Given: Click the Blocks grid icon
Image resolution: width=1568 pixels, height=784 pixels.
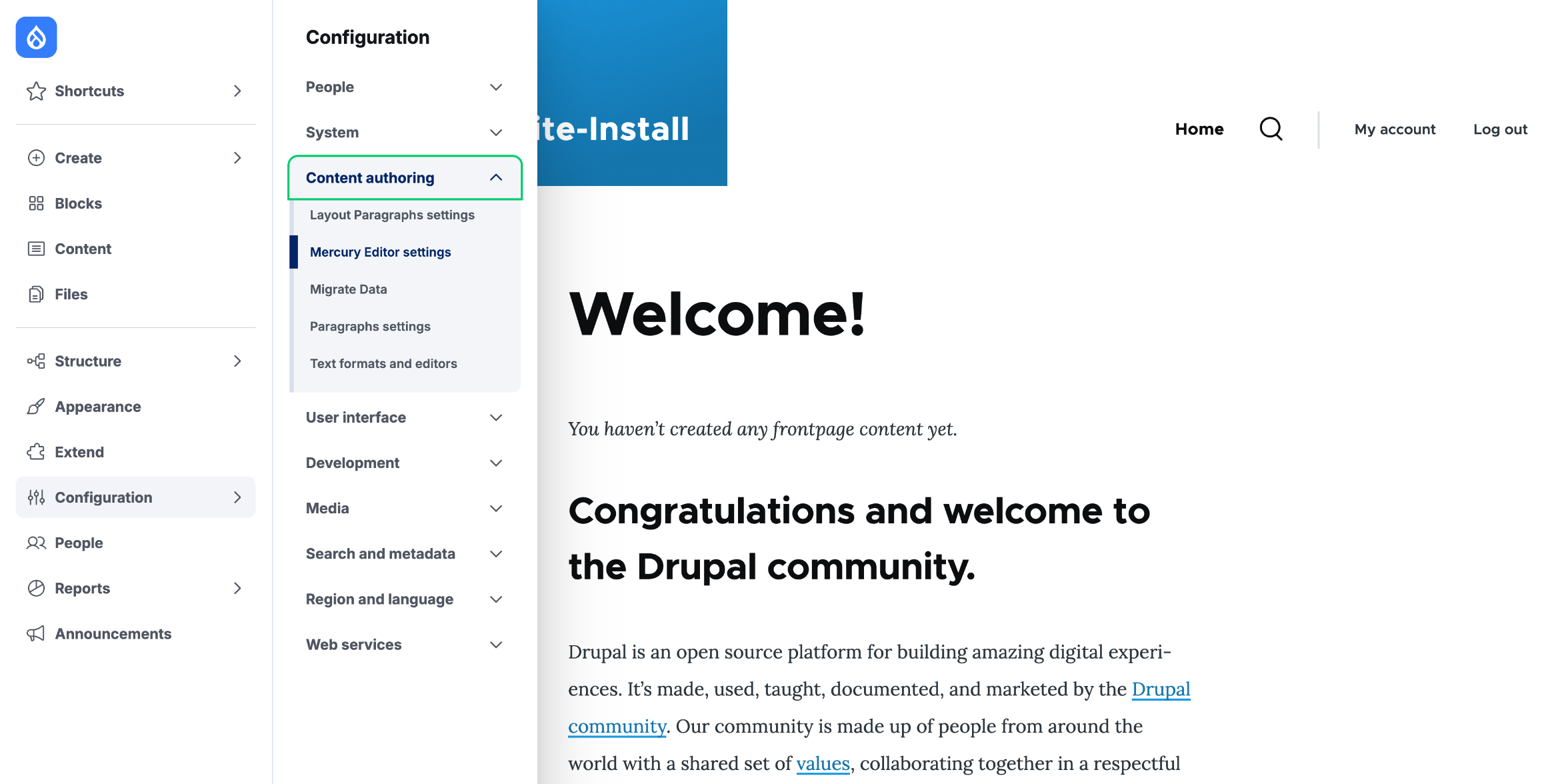Looking at the screenshot, I should click(x=36, y=203).
